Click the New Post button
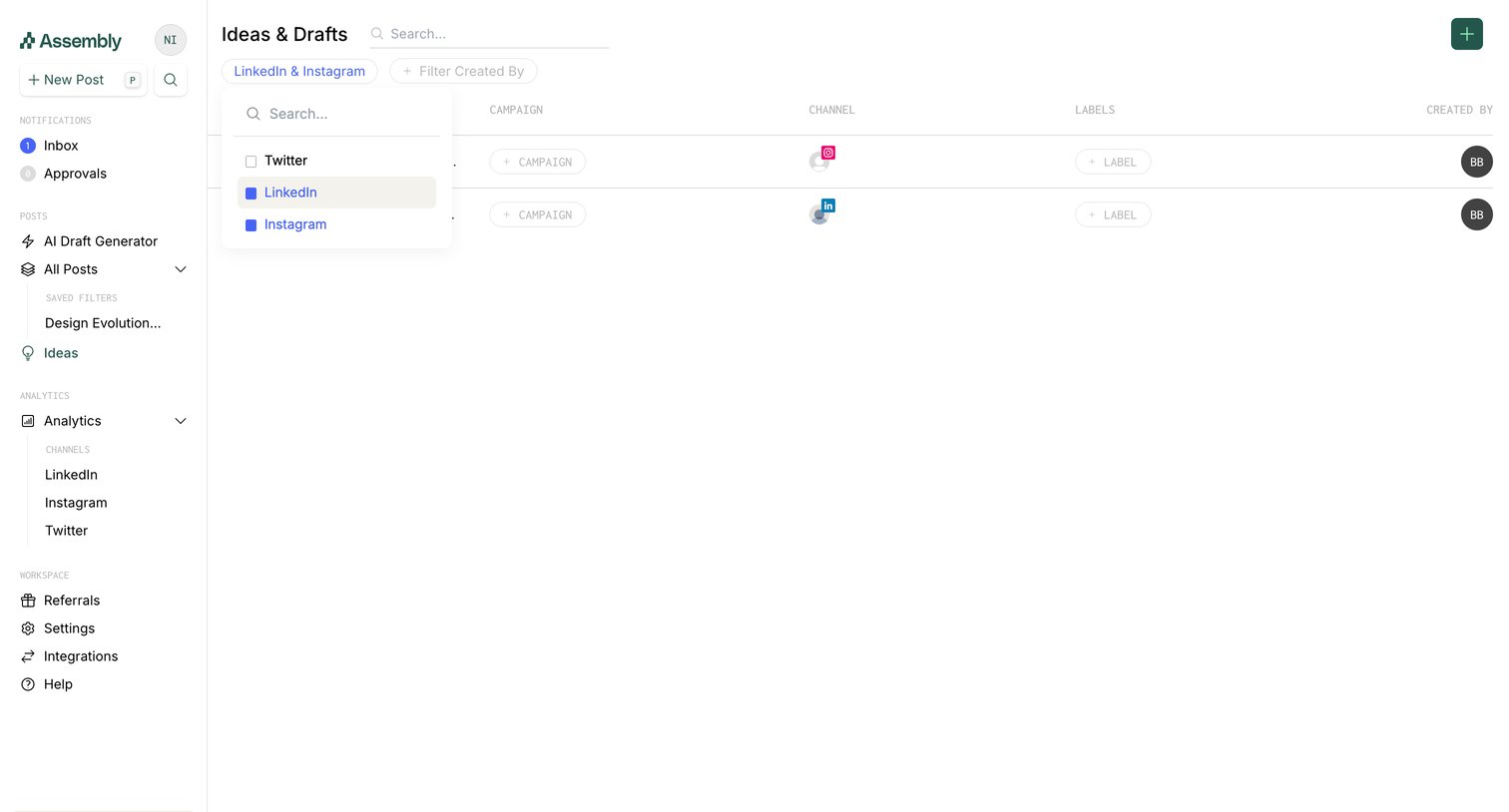This screenshot has height=812, width=1509. point(83,80)
